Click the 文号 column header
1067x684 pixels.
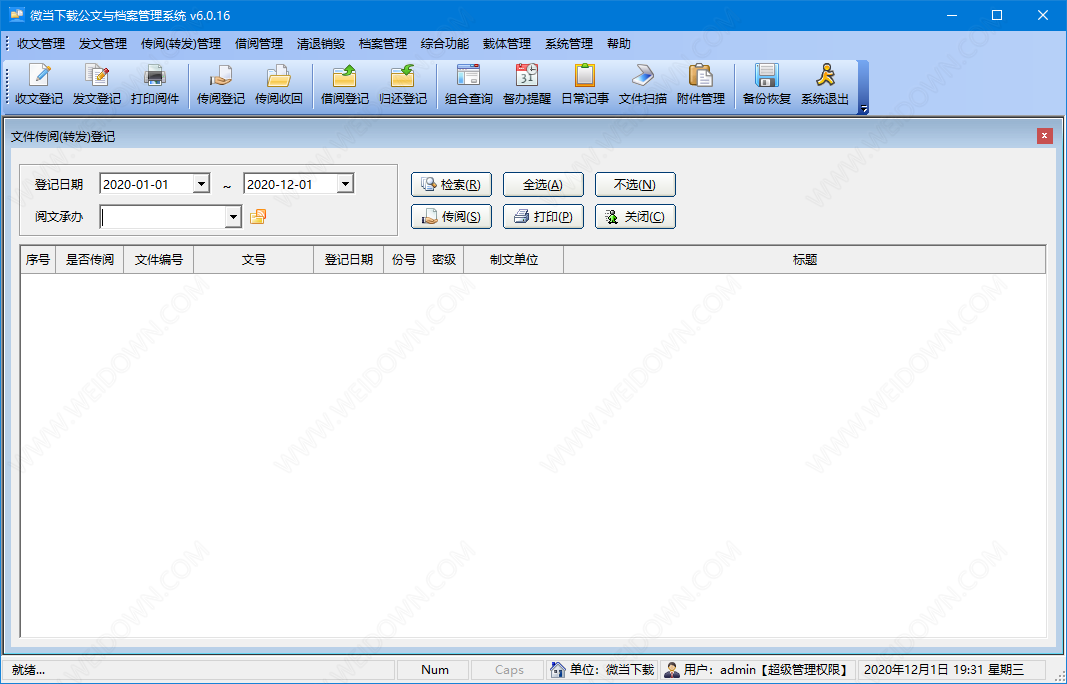[254, 259]
